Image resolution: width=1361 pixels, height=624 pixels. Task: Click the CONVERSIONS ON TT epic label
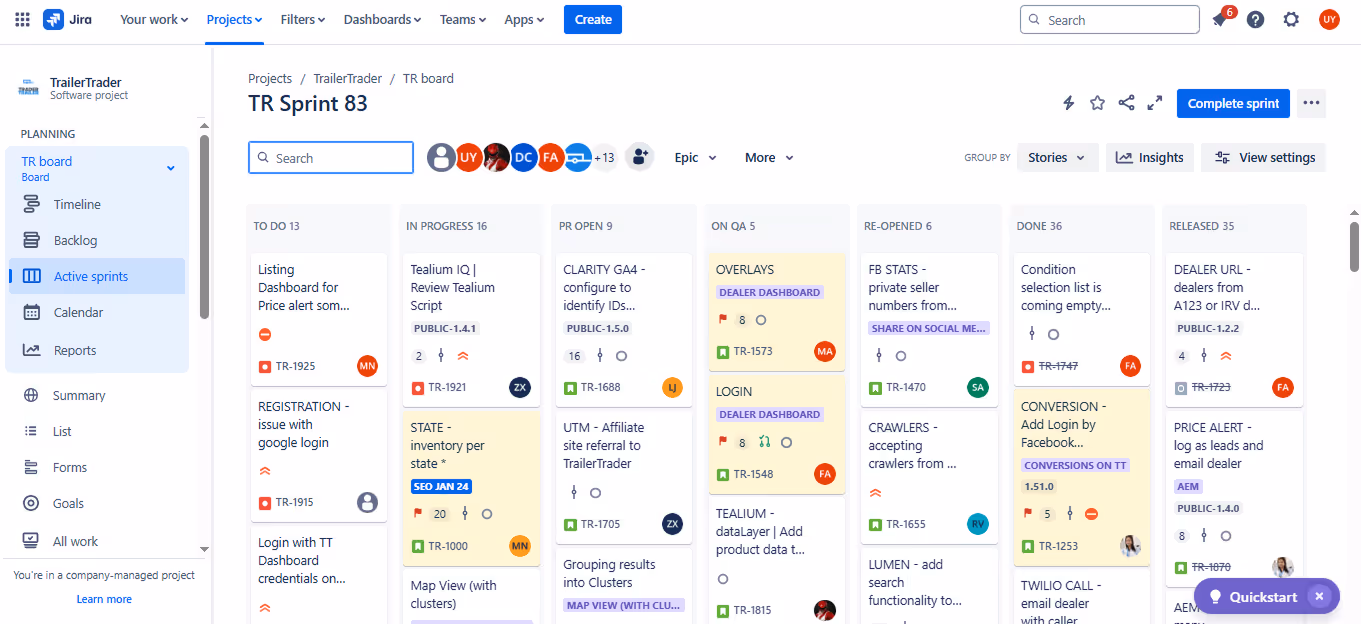[x=1075, y=465]
